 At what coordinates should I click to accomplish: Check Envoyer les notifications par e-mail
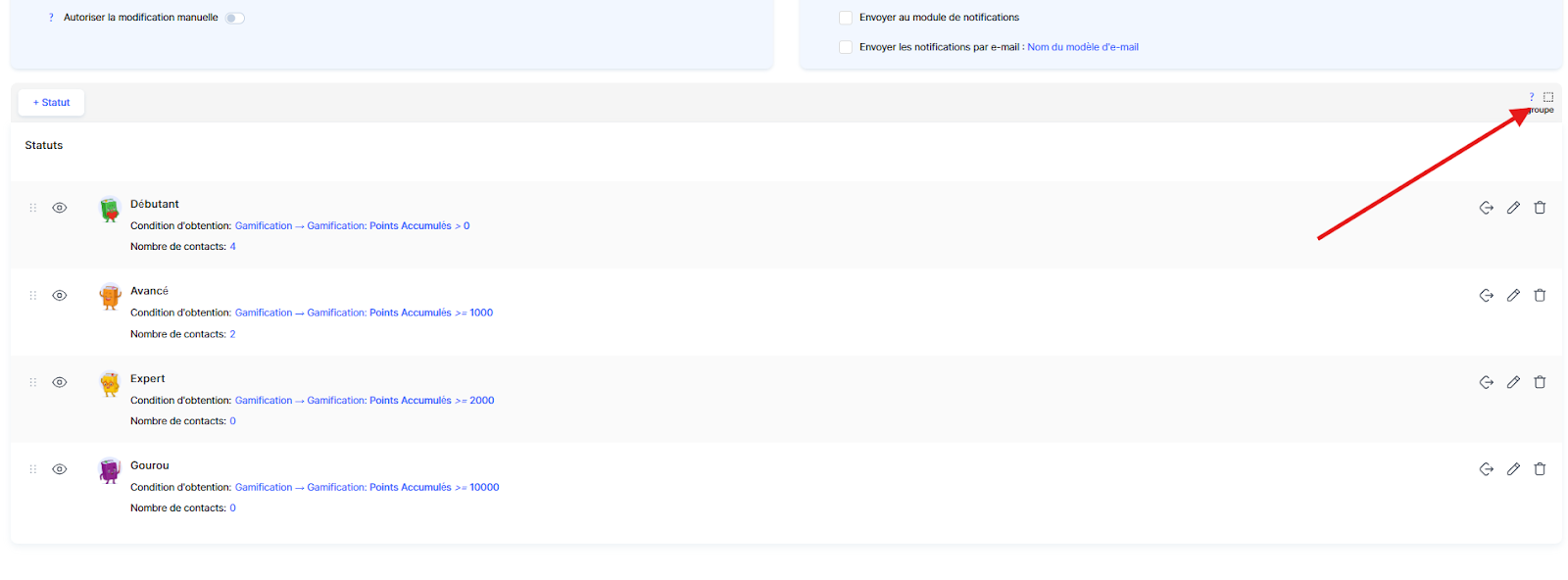pyautogui.click(x=846, y=47)
